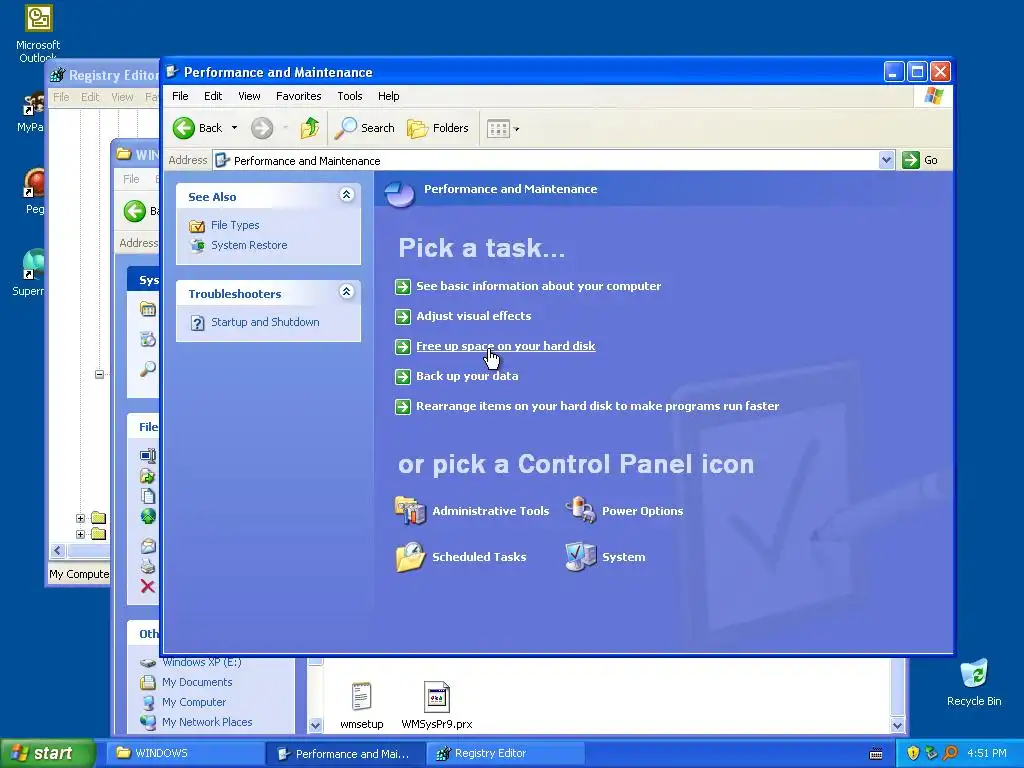1024x768 pixels.
Task: Open the Search magnifier in the toolbar
Action: click(x=364, y=128)
